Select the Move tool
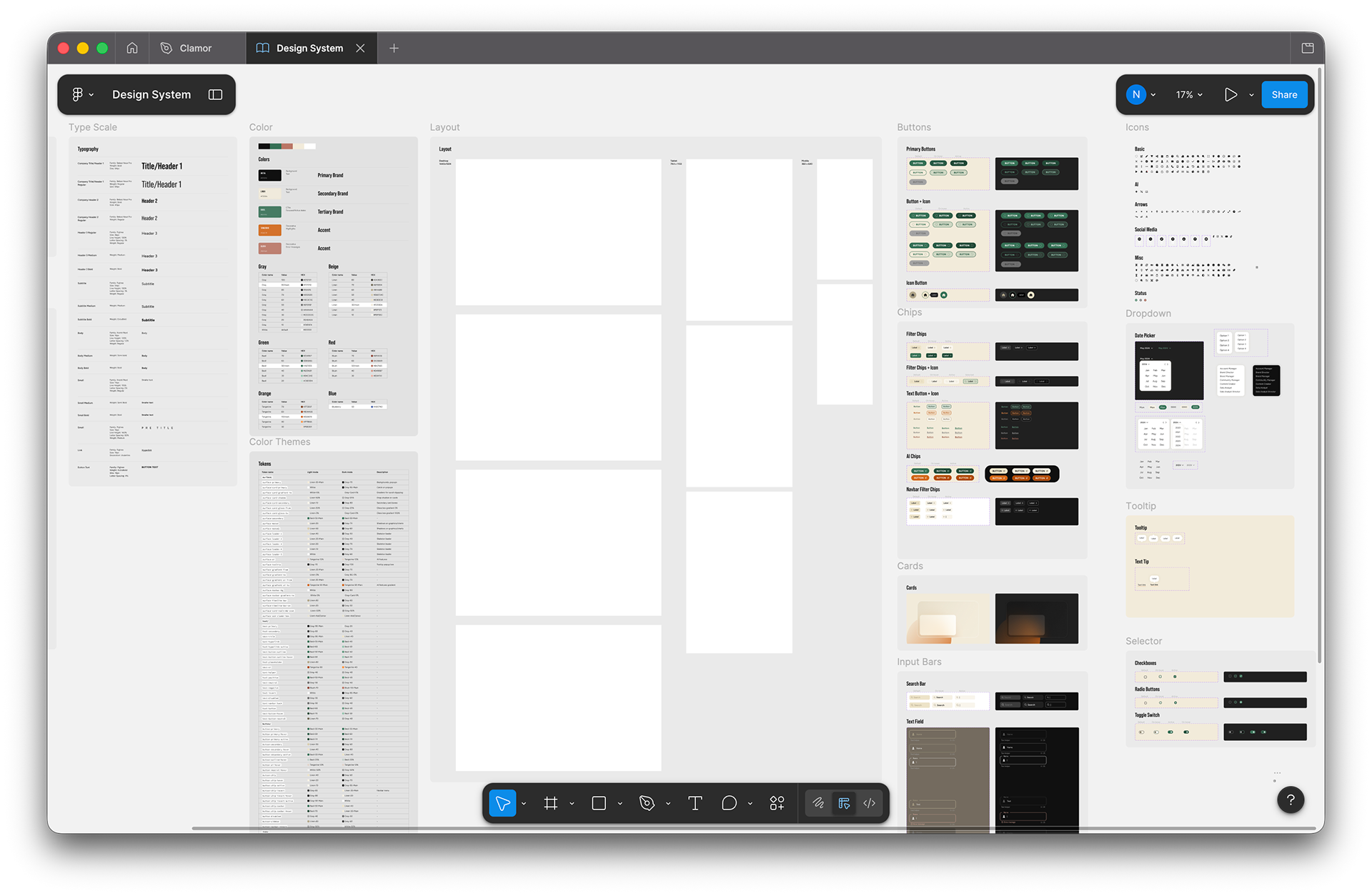Viewport: 1372px width, 896px height. [x=502, y=803]
